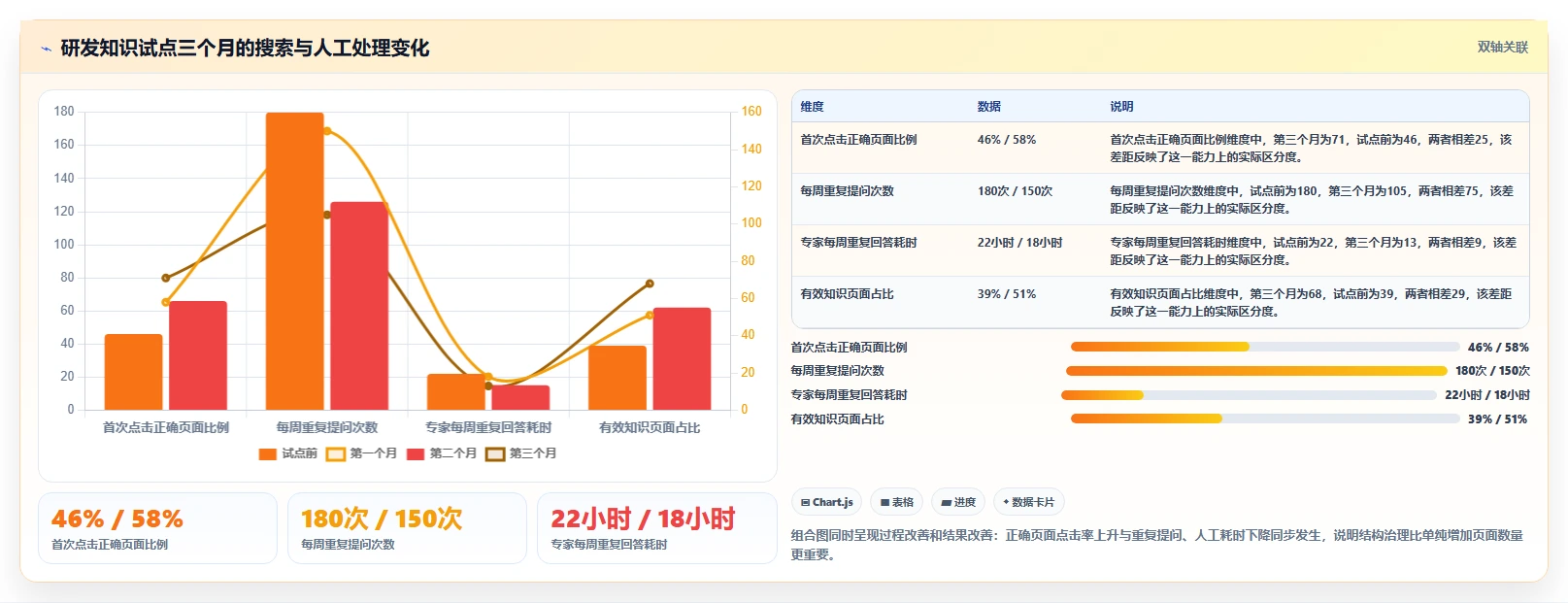Click the 180次 / 150次 value beside progress bar
The width and height of the screenshot is (1568, 603).
[1492, 371]
